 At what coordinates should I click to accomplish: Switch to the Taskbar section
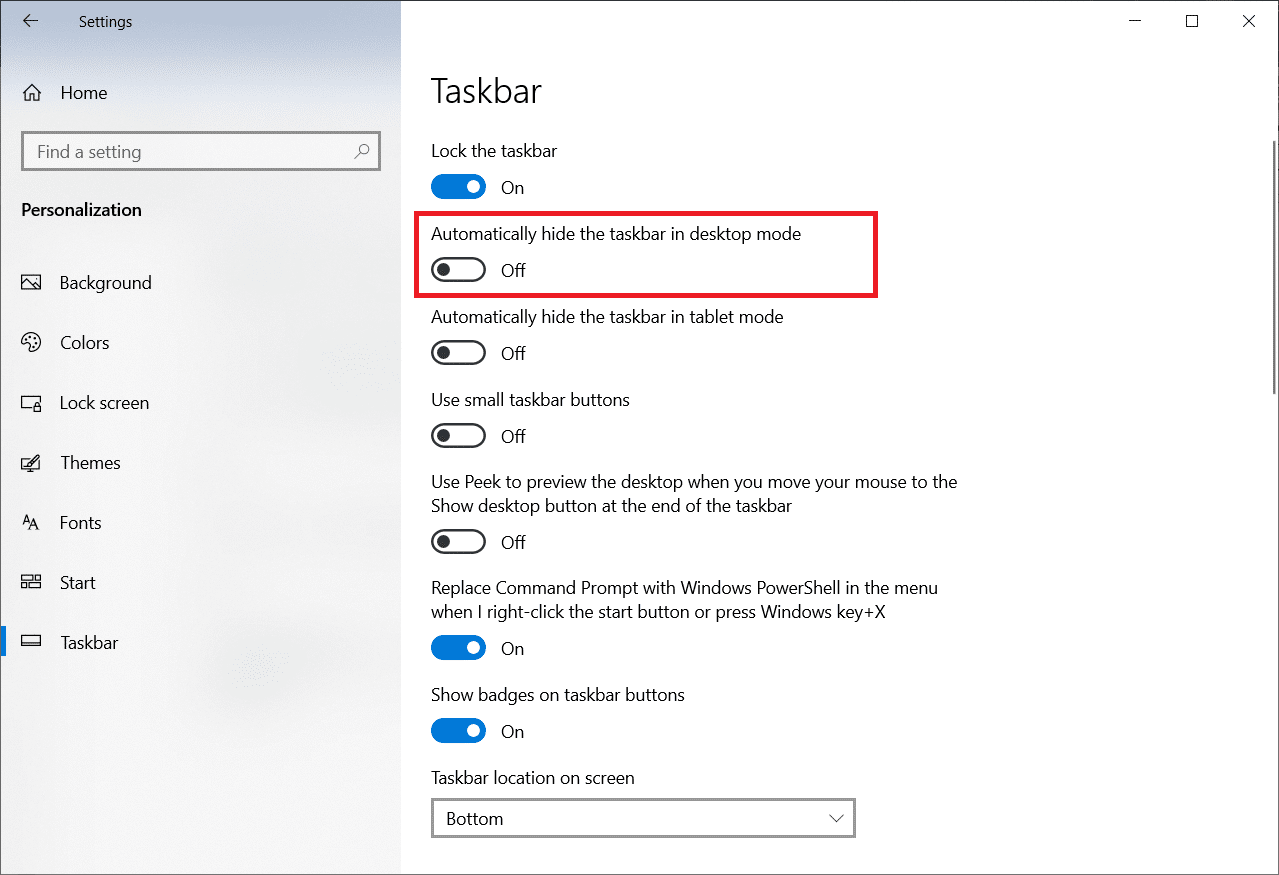(x=89, y=643)
